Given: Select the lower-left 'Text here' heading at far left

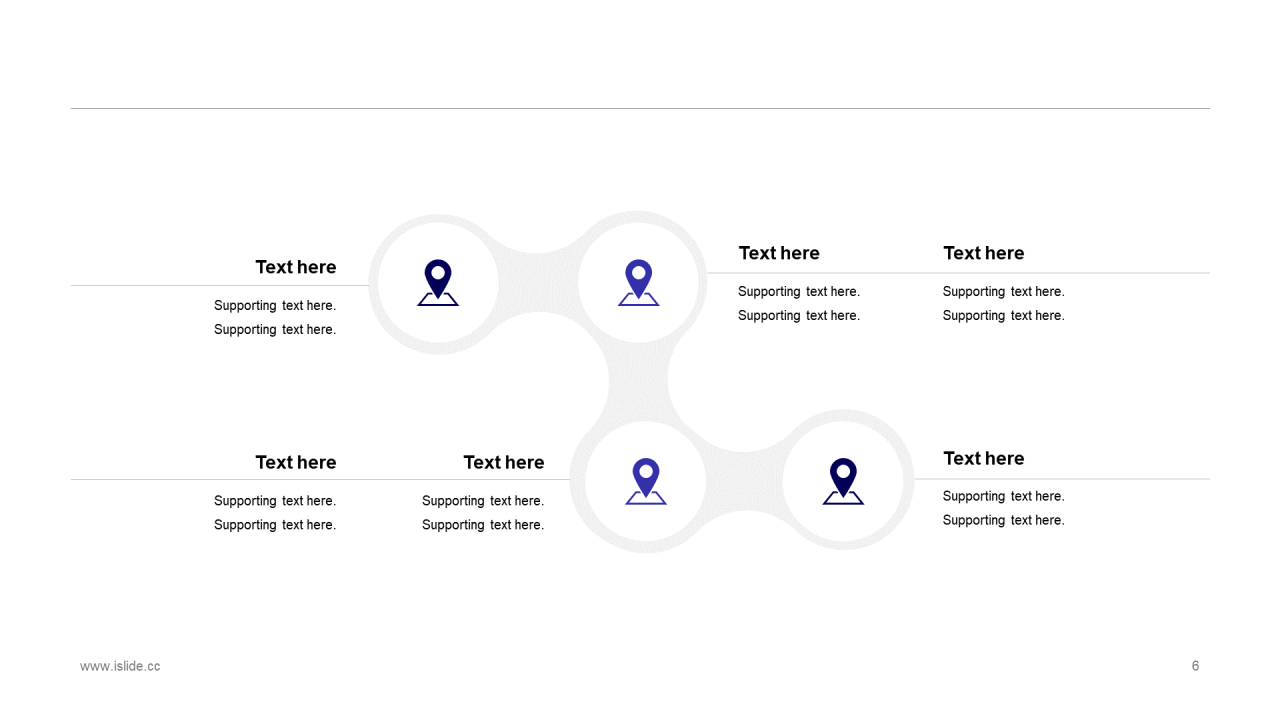Looking at the screenshot, I should [296, 462].
